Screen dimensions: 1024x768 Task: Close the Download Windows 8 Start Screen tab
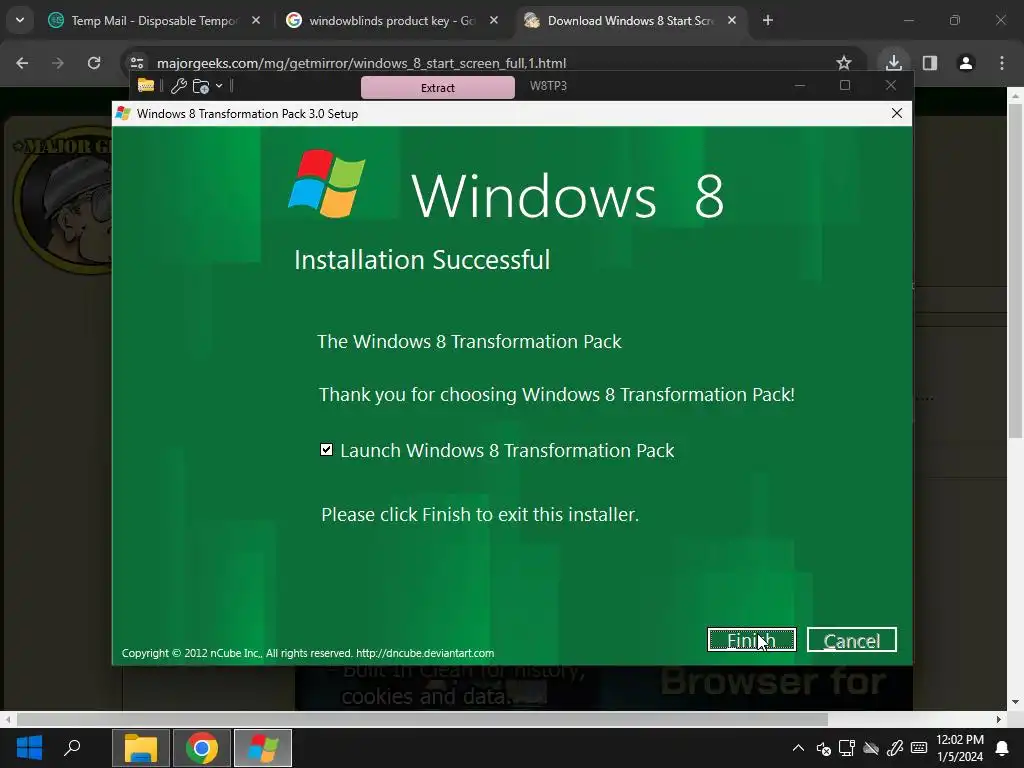coord(731,21)
